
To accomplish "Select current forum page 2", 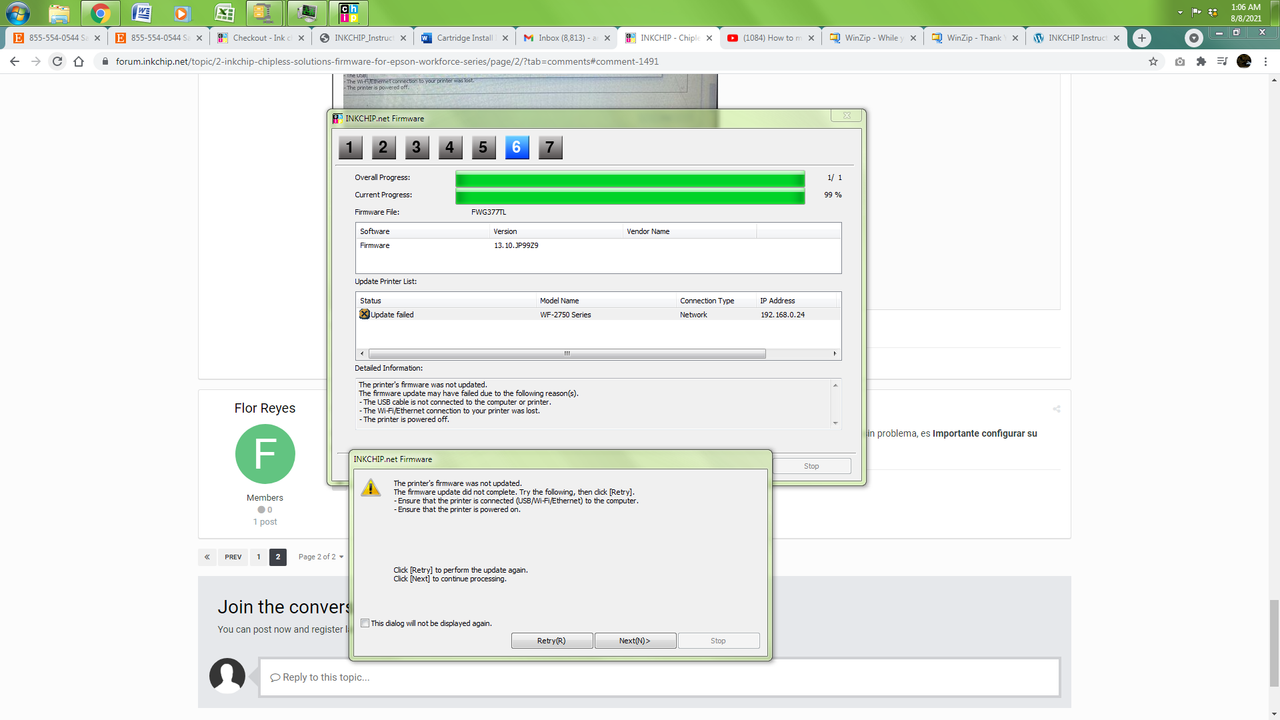I will (278, 557).
